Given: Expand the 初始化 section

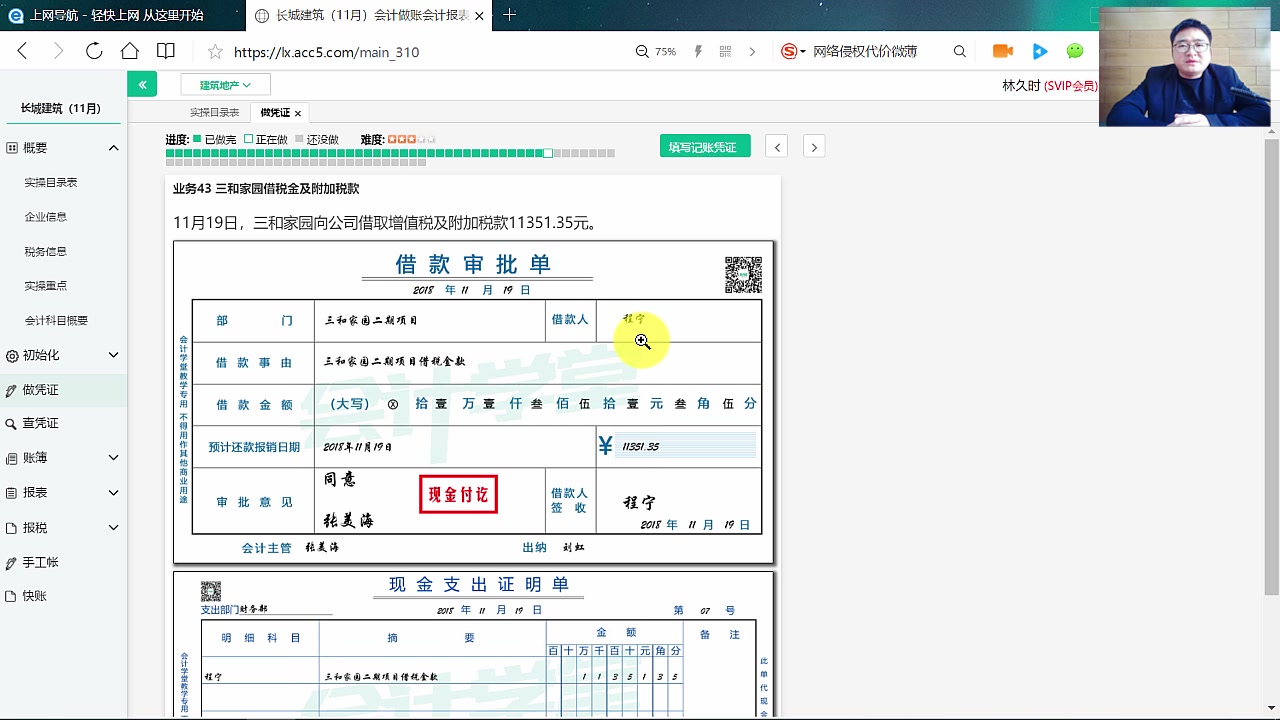Looking at the screenshot, I should pyautogui.click(x=113, y=355).
